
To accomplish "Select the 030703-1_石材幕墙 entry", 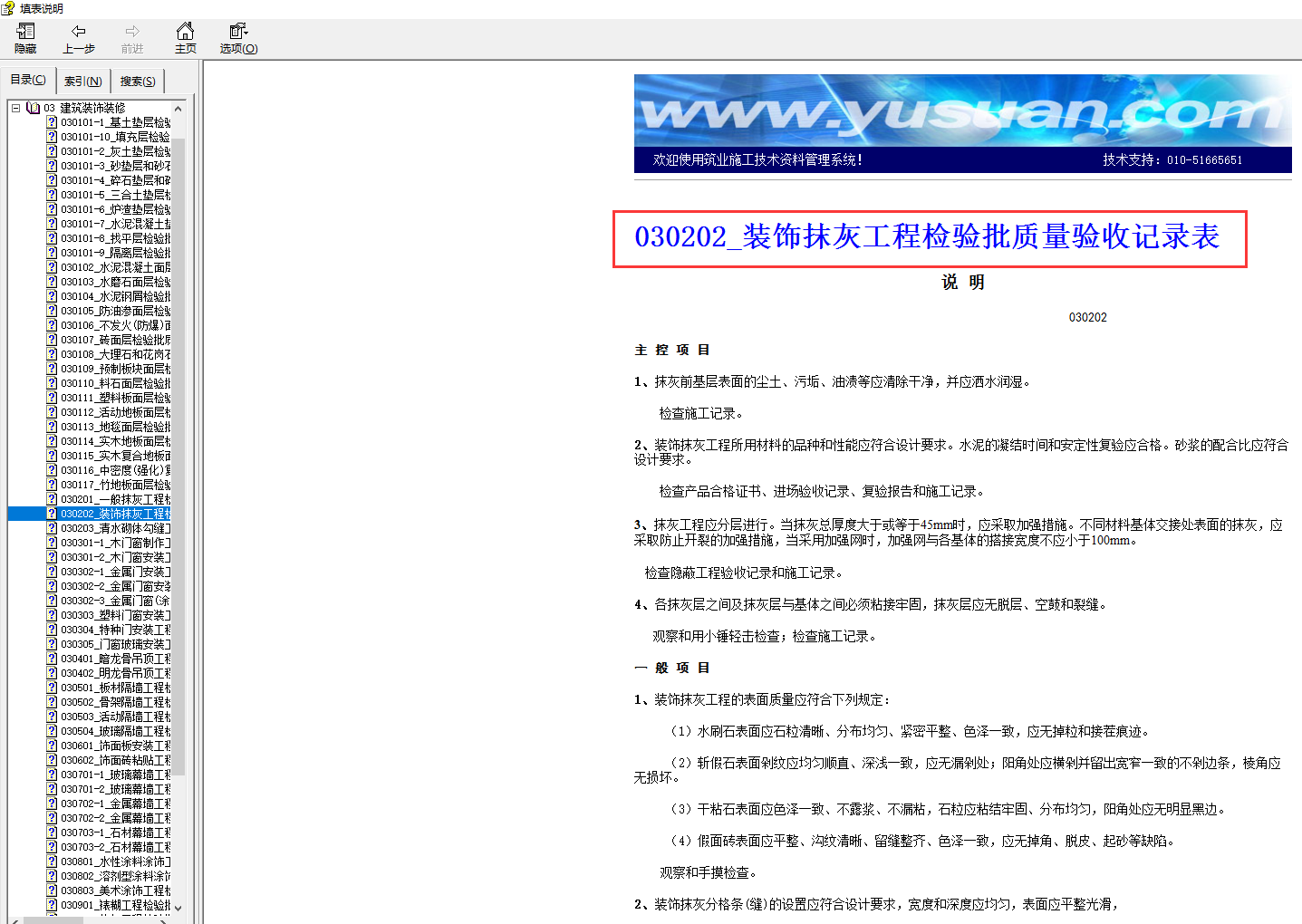I will [x=115, y=833].
